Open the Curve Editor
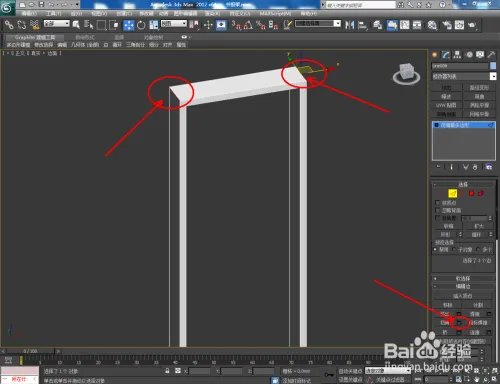Image resolution: width=500 pixels, height=384 pixels. 405,25
